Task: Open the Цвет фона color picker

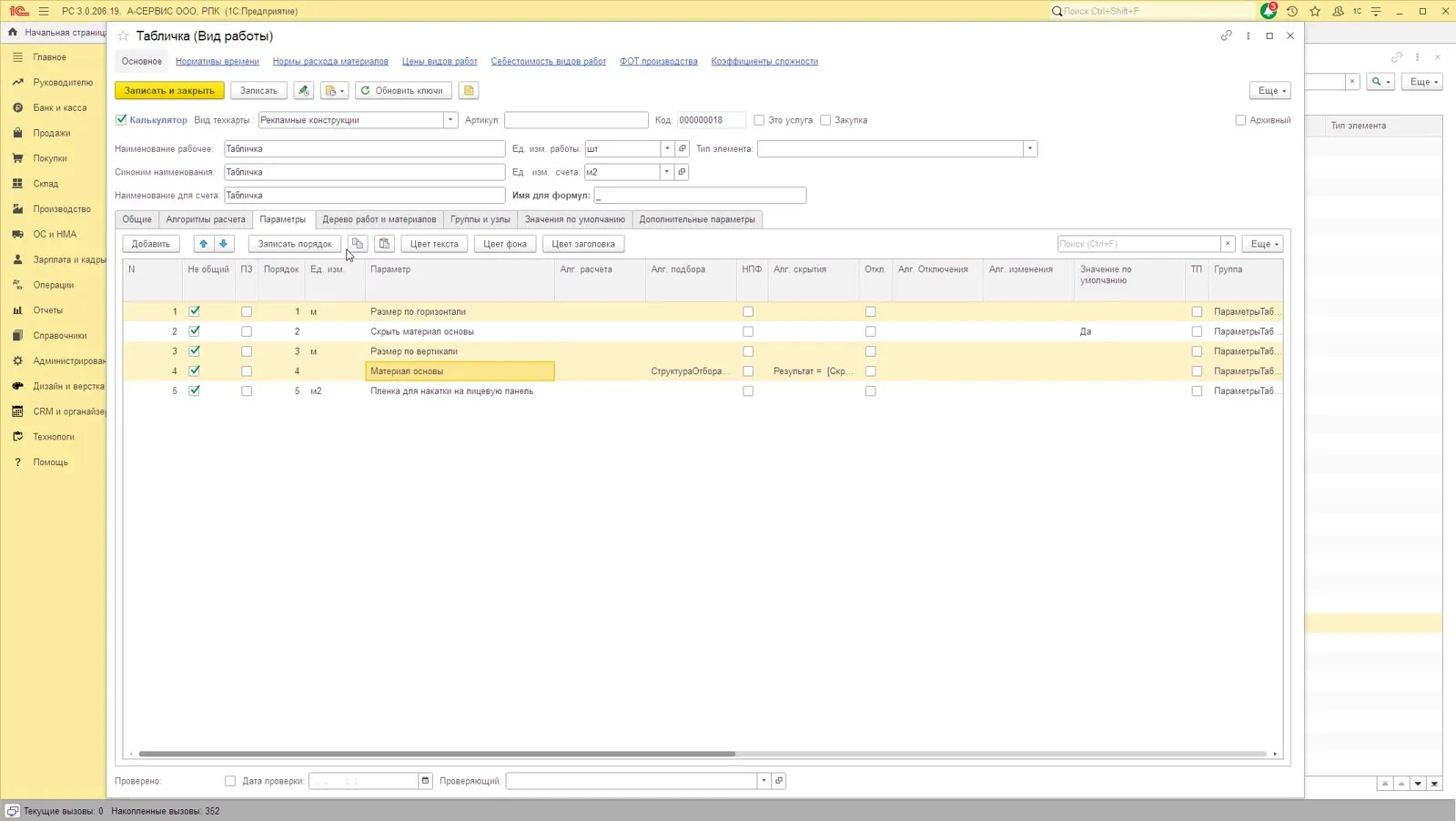Action: [x=505, y=244]
